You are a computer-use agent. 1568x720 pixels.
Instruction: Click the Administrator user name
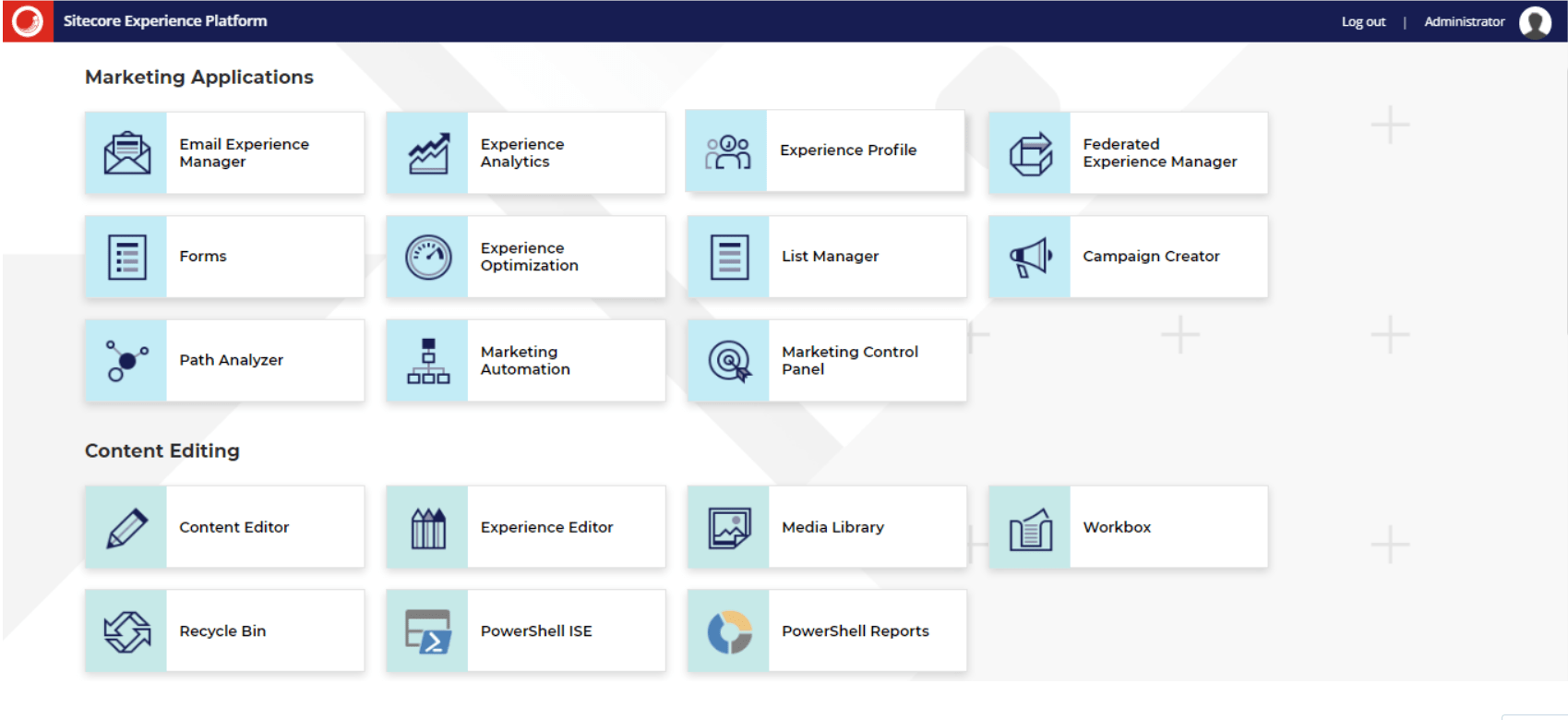1464,21
